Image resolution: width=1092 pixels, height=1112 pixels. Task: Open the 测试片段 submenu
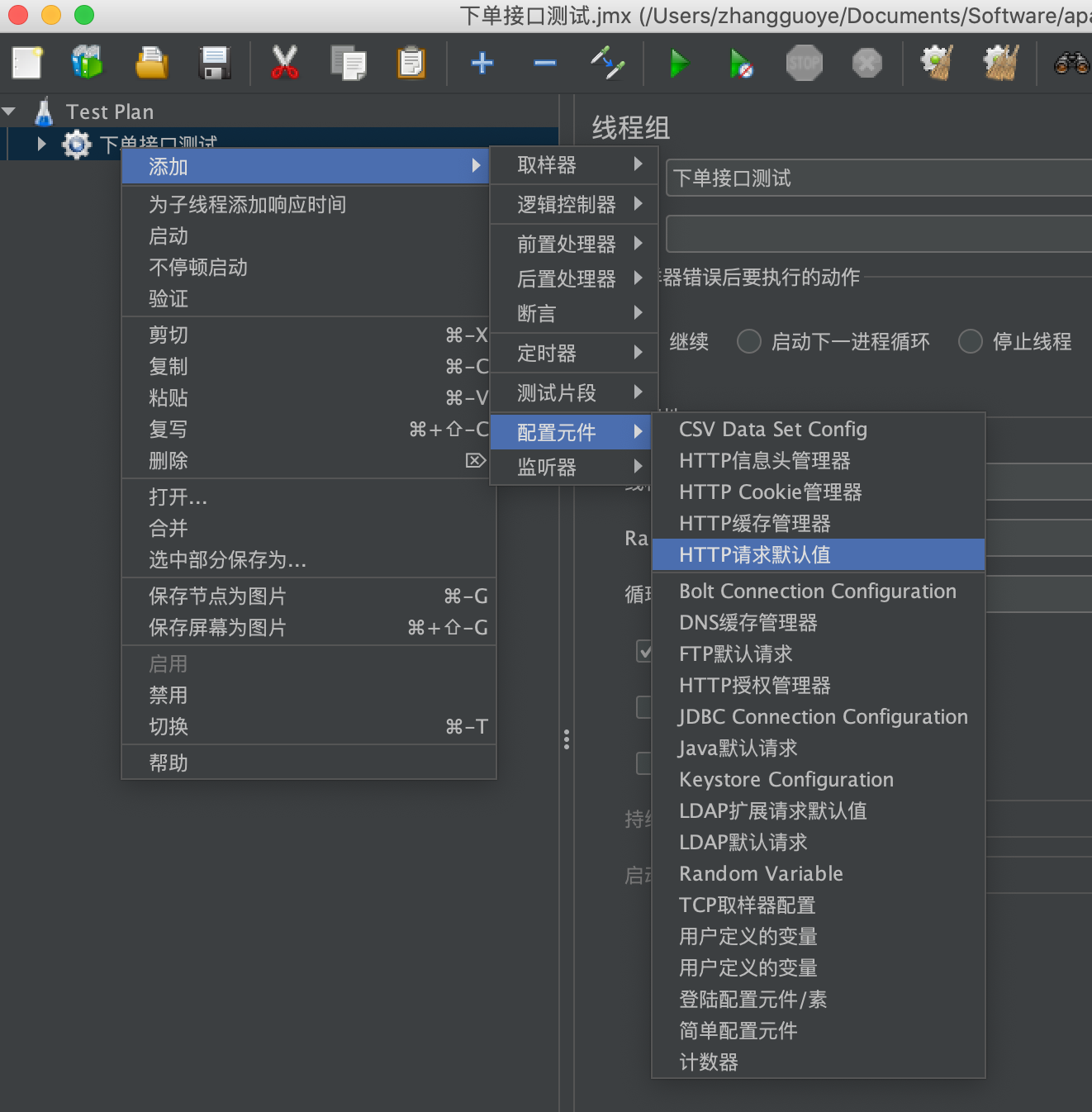point(574,392)
